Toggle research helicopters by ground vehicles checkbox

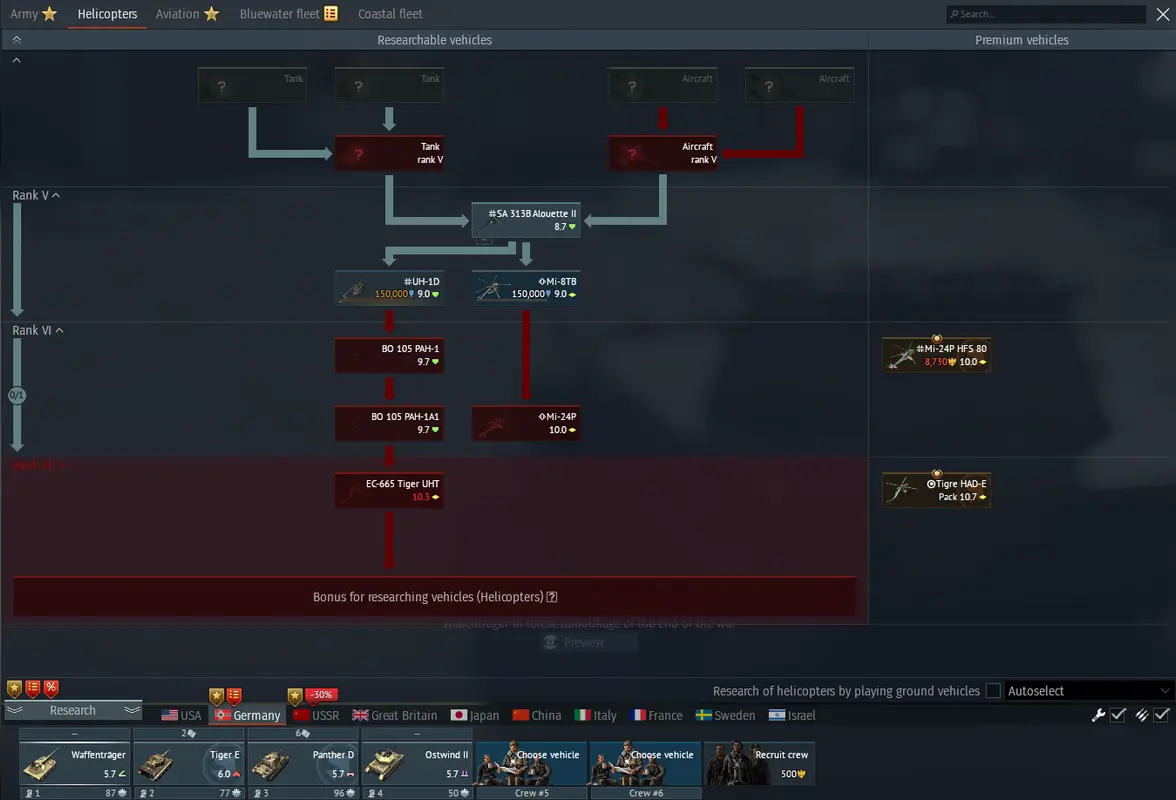(993, 691)
